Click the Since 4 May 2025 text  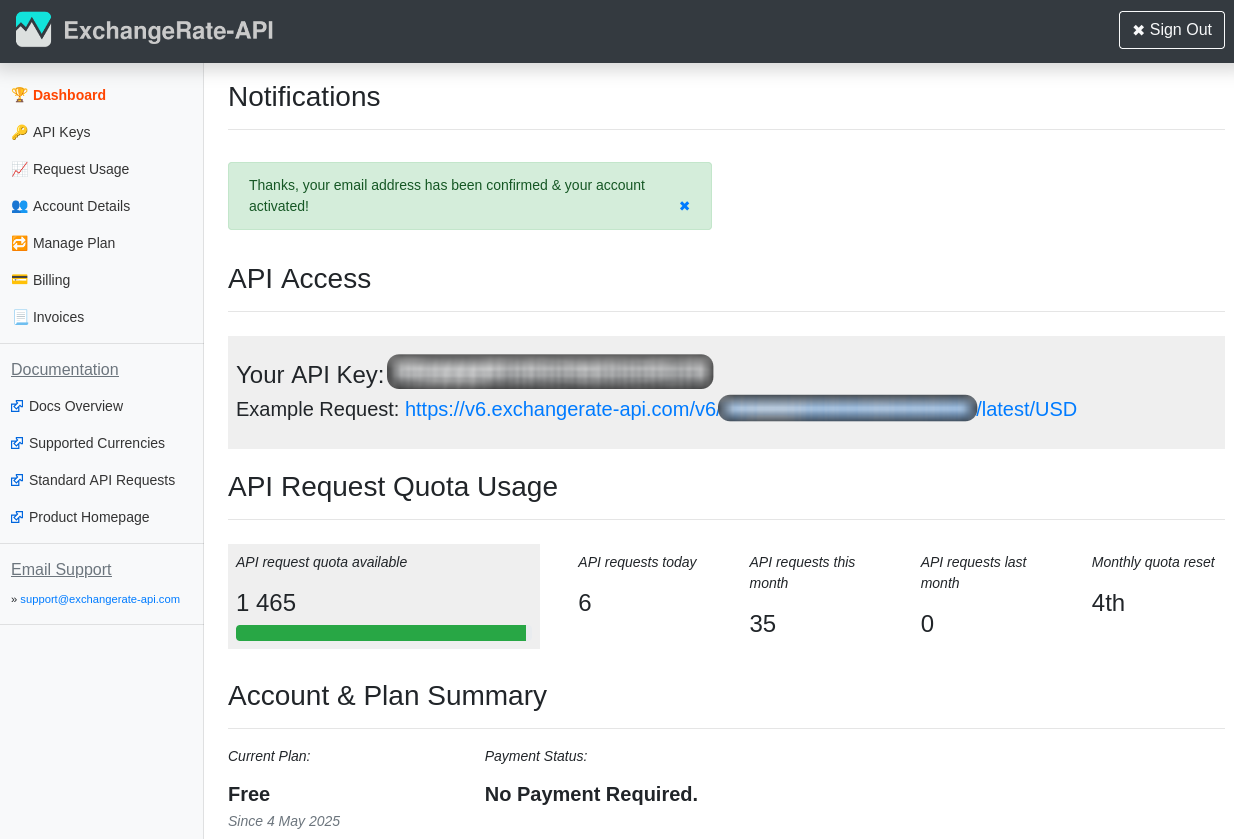click(284, 821)
